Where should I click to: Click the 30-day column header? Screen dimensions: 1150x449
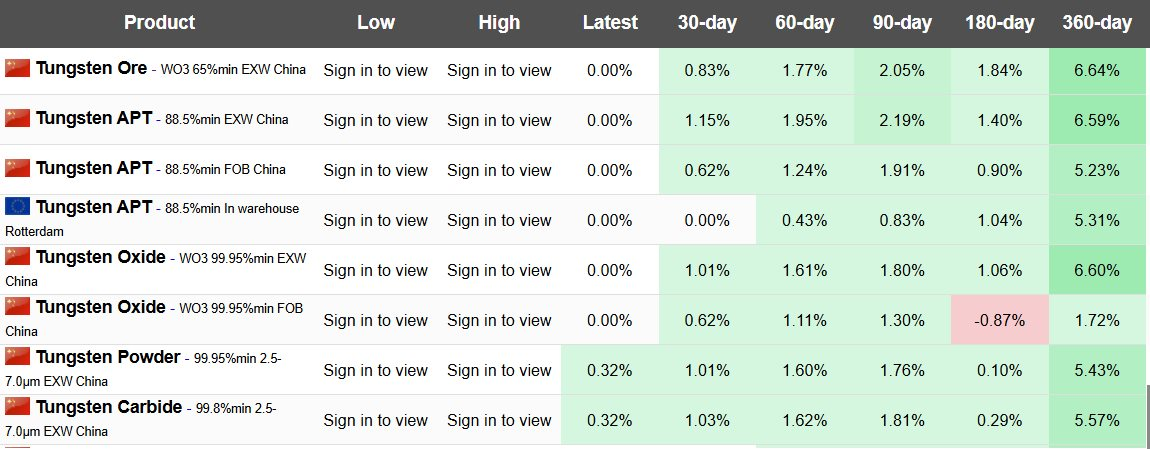pyautogui.click(x=707, y=22)
